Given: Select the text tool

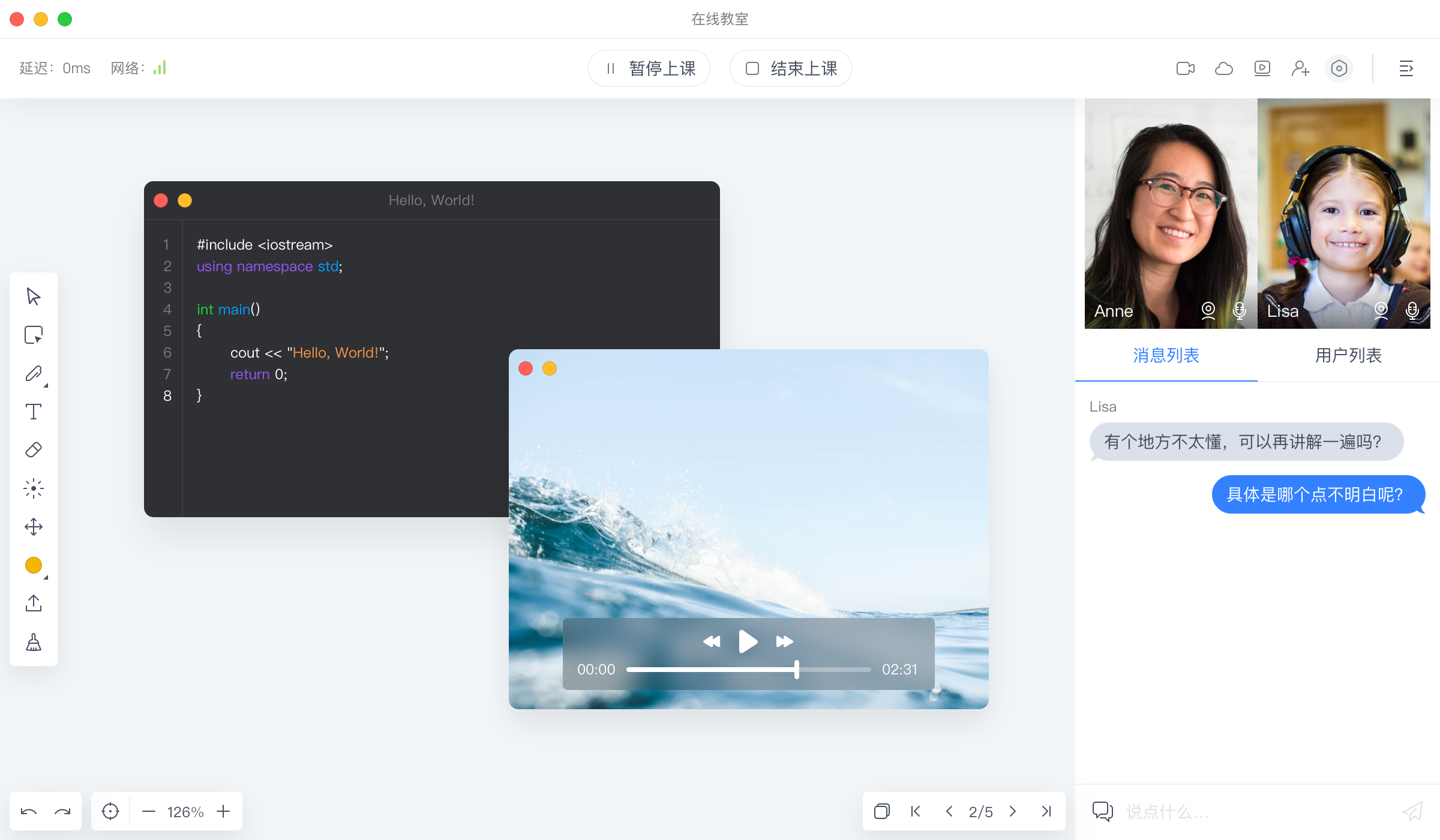Looking at the screenshot, I should click(34, 412).
